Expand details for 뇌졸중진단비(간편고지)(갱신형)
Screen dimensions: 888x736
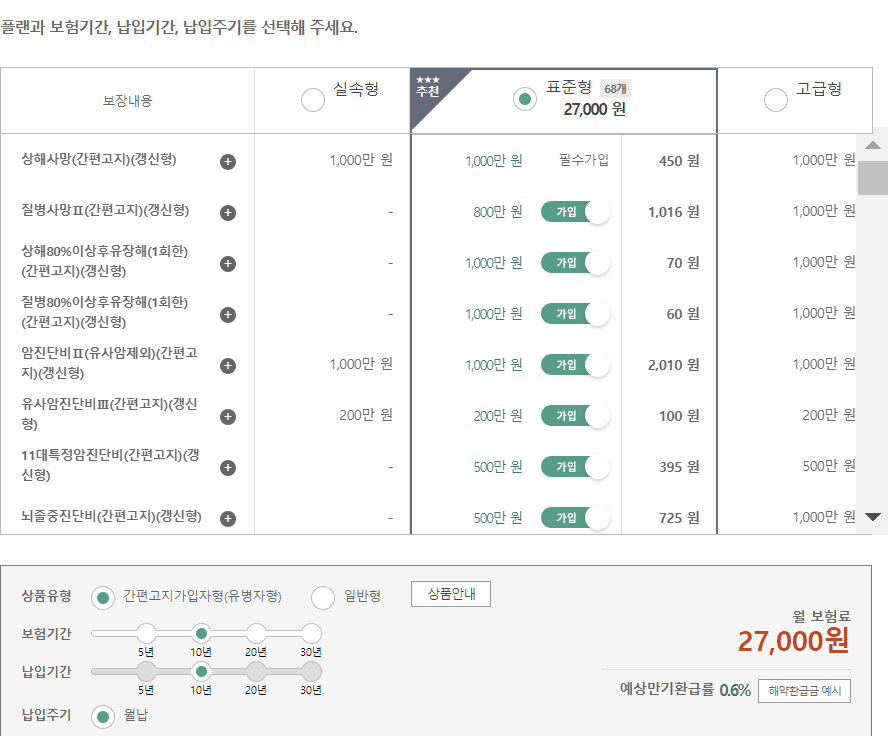click(x=228, y=519)
